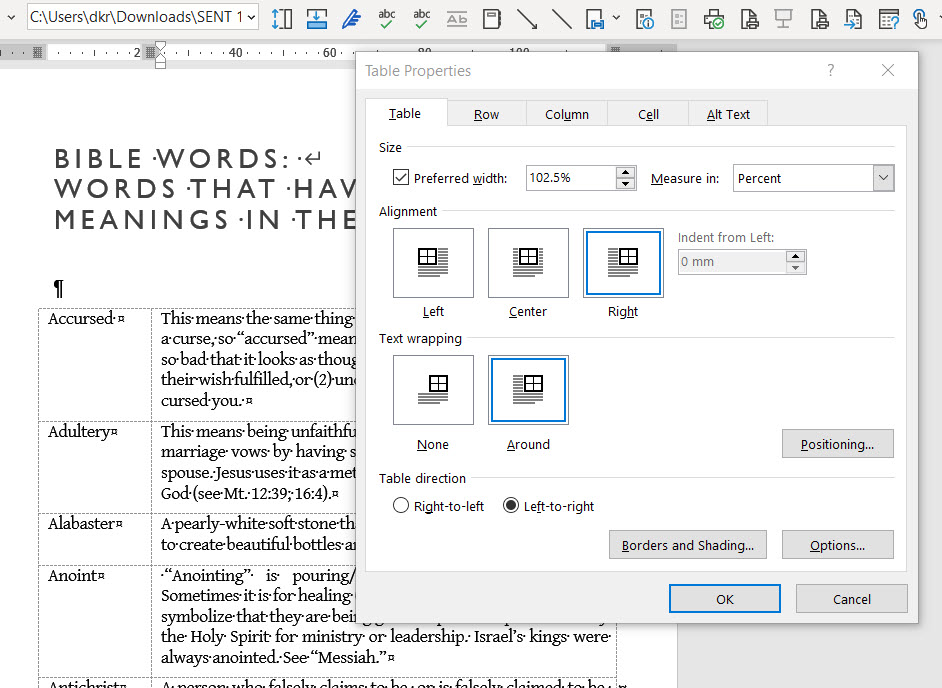Screen dimensions: 942x688
Task: Select the arrow line drawing tool
Action: [527, 19]
